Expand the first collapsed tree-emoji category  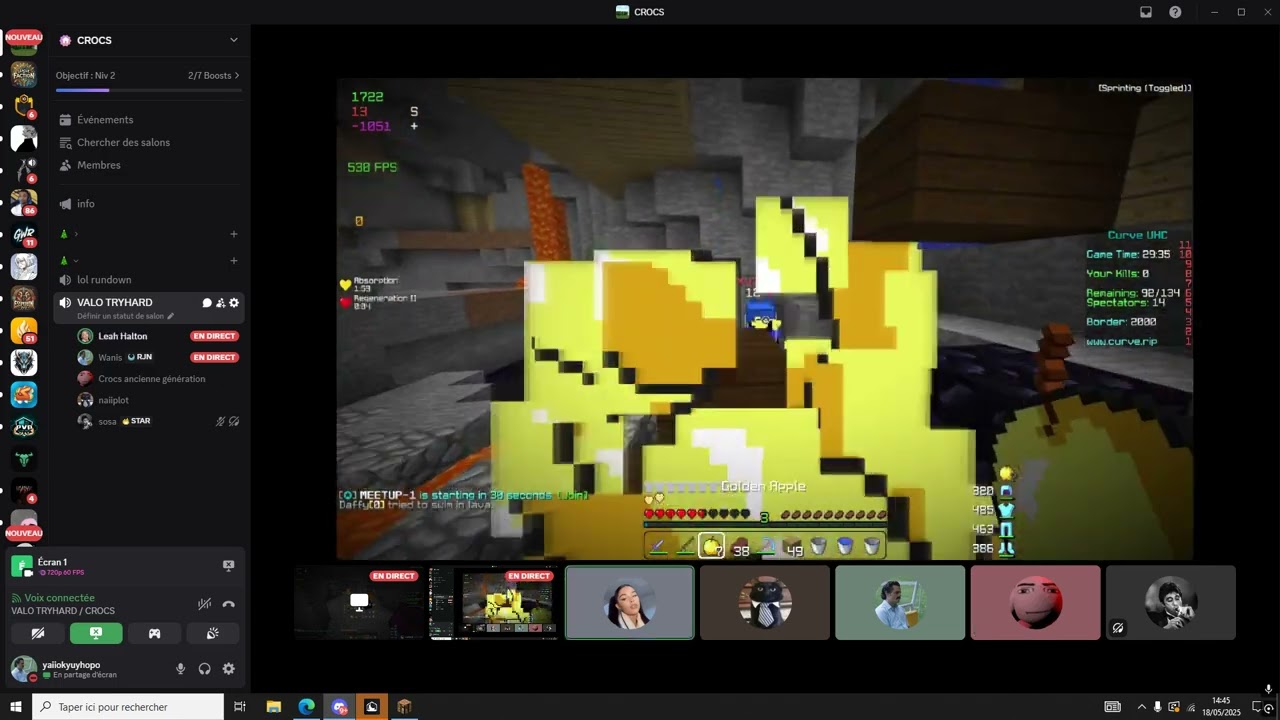click(x=70, y=234)
